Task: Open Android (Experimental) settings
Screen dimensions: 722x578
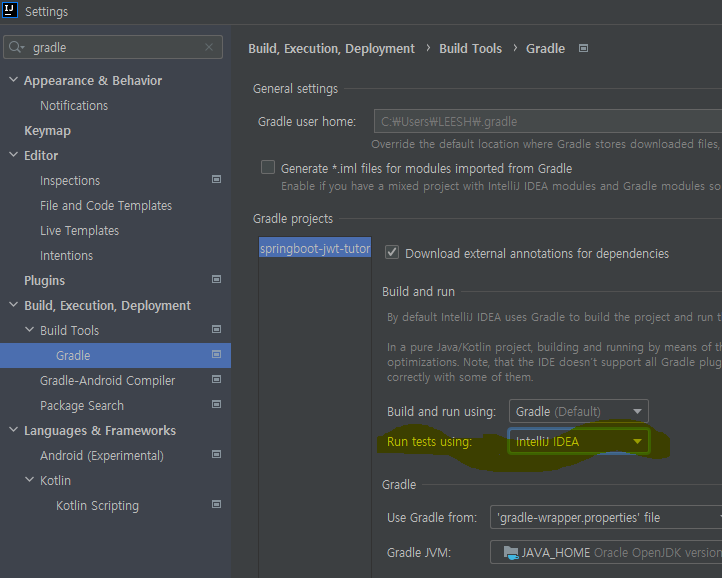Action: click(x=102, y=455)
